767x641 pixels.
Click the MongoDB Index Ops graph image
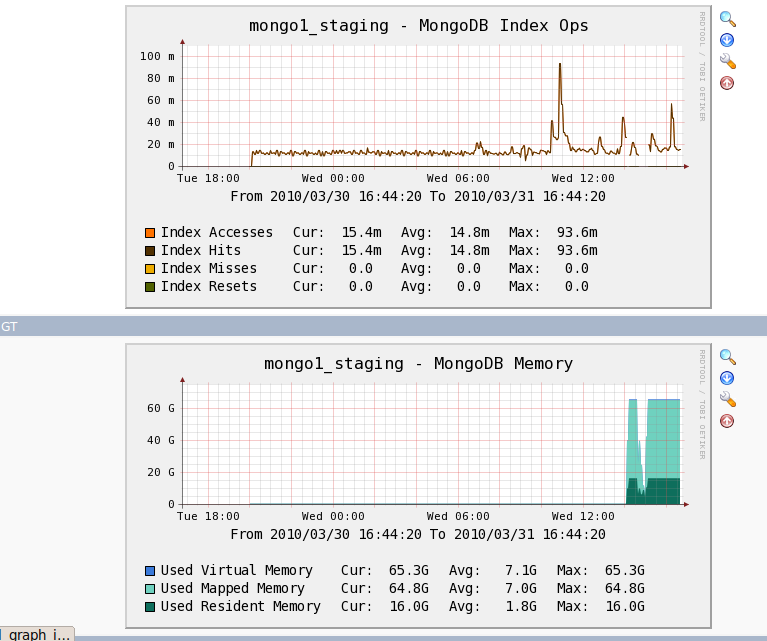[418, 157]
